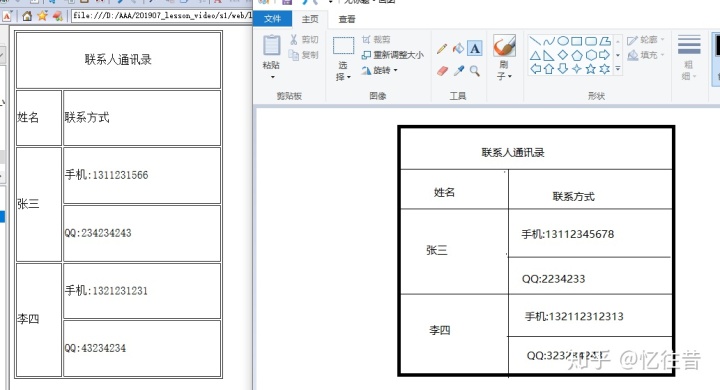Click the red A icon in browser toolbar

coord(7,16)
